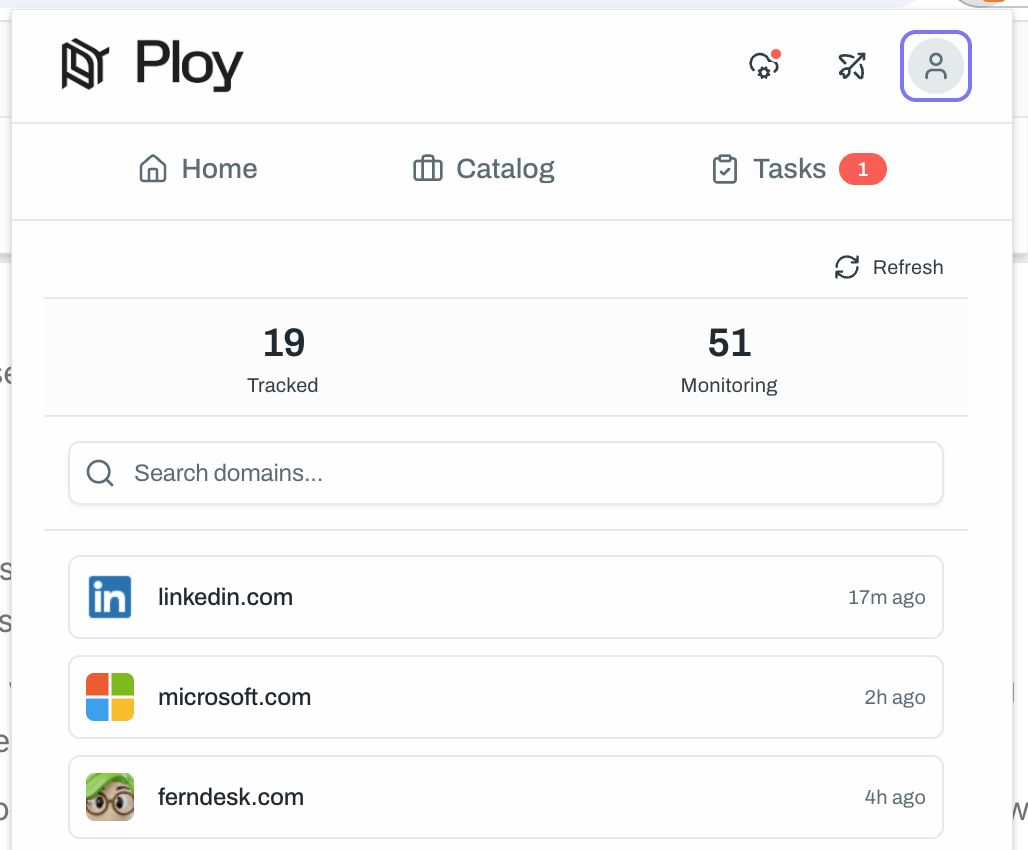Click the red Tasks badge showing 1
The height and width of the screenshot is (850, 1028).
[862, 169]
